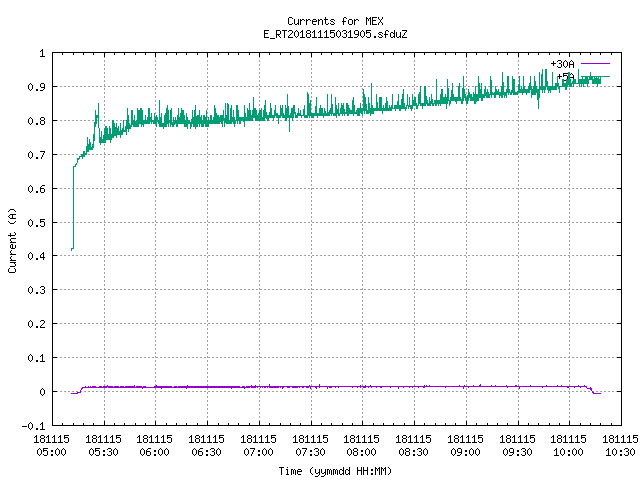Viewport: 640px width, 480px height.
Task: Click y-axis tick value 0.3
Action: [36, 290]
